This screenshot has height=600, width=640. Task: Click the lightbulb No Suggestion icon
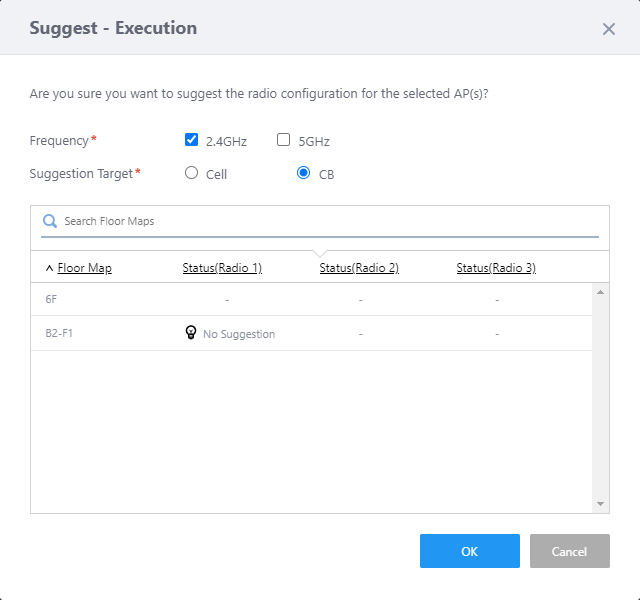coord(191,333)
